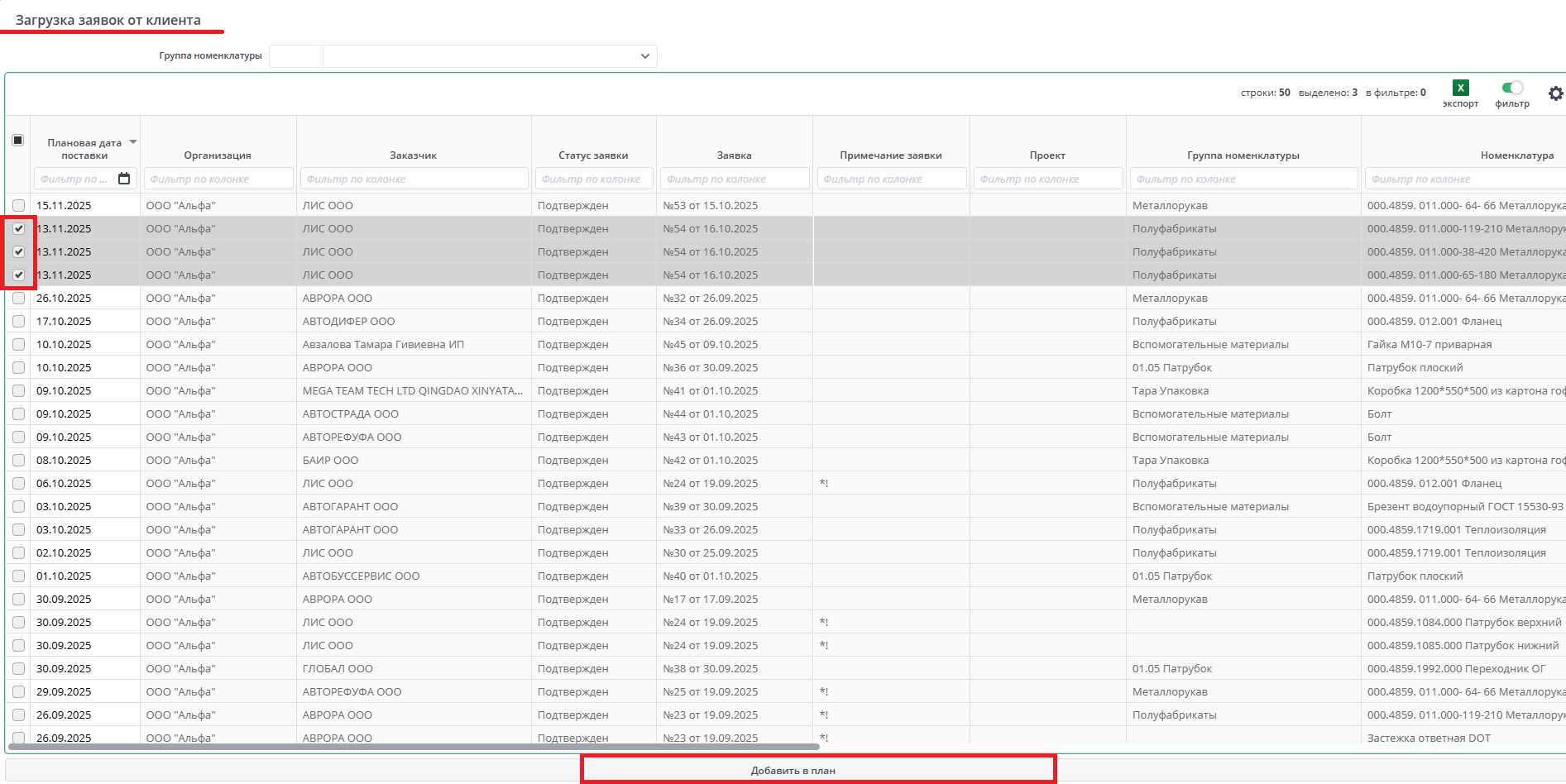Expand the Группа номенклатуры dropdown
This screenshot has width=1566, height=784.
pyautogui.click(x=644, y=56)
